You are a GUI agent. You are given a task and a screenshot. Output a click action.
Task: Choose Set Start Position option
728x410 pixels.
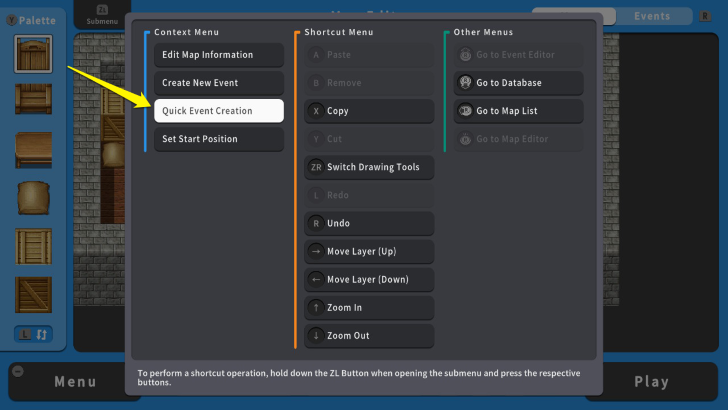219,139
